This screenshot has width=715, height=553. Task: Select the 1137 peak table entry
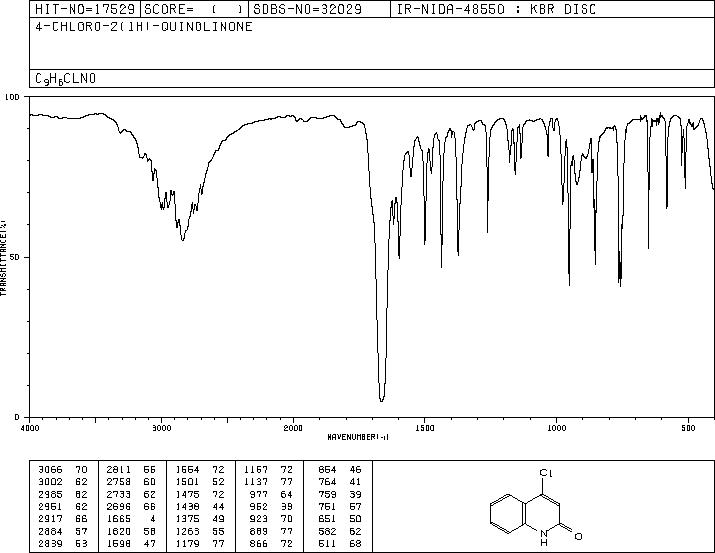click(x=269, y=481)
